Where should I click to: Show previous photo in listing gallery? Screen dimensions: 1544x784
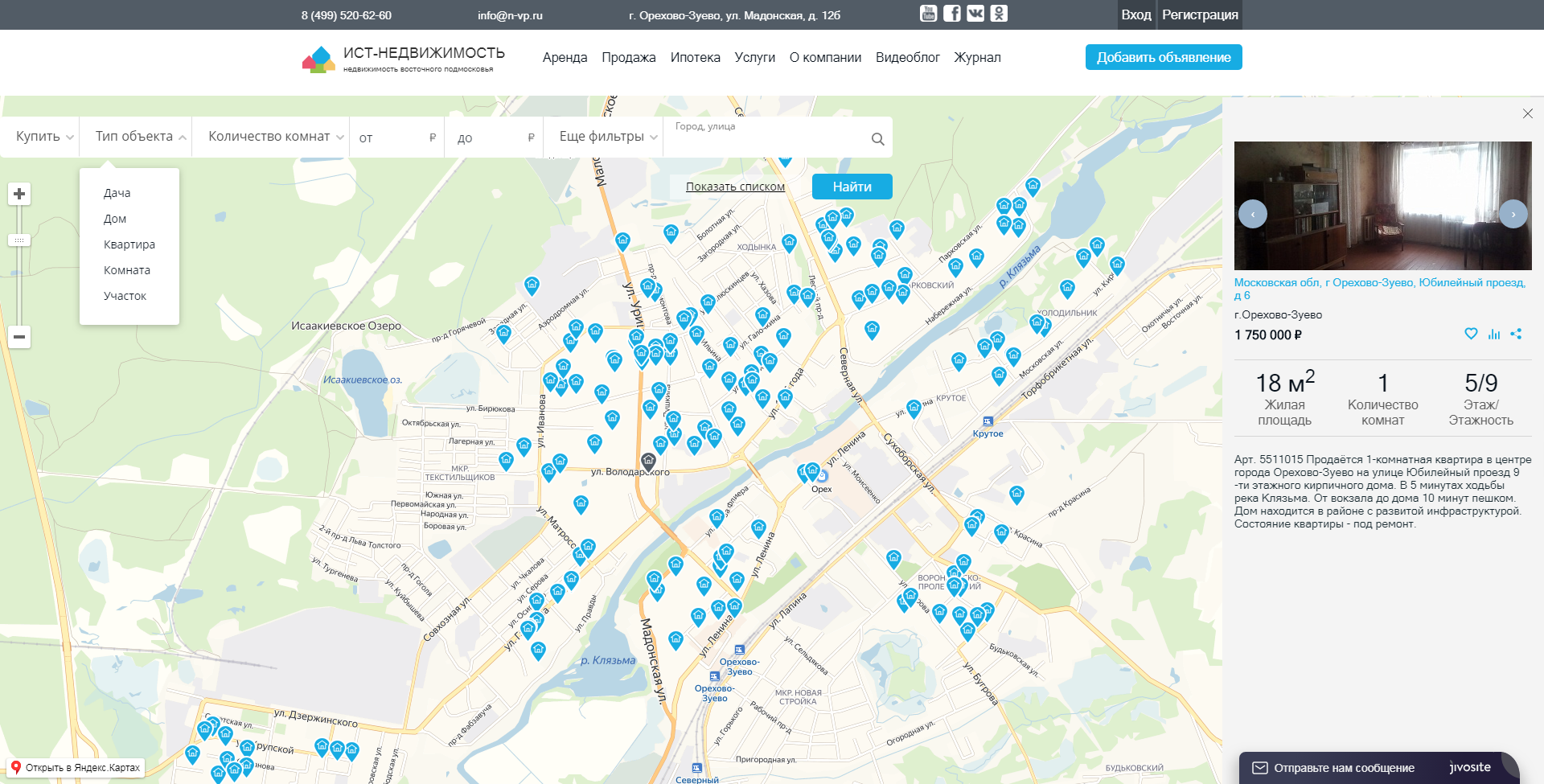coord(1253,214)
